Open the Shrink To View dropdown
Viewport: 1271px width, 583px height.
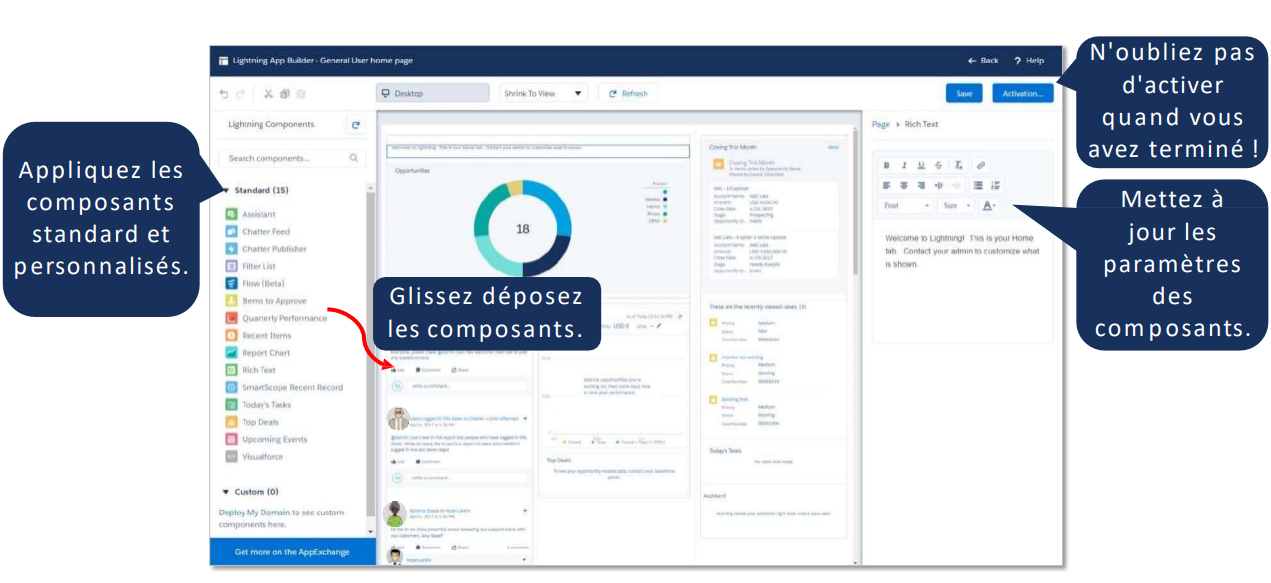coord(543,93)
